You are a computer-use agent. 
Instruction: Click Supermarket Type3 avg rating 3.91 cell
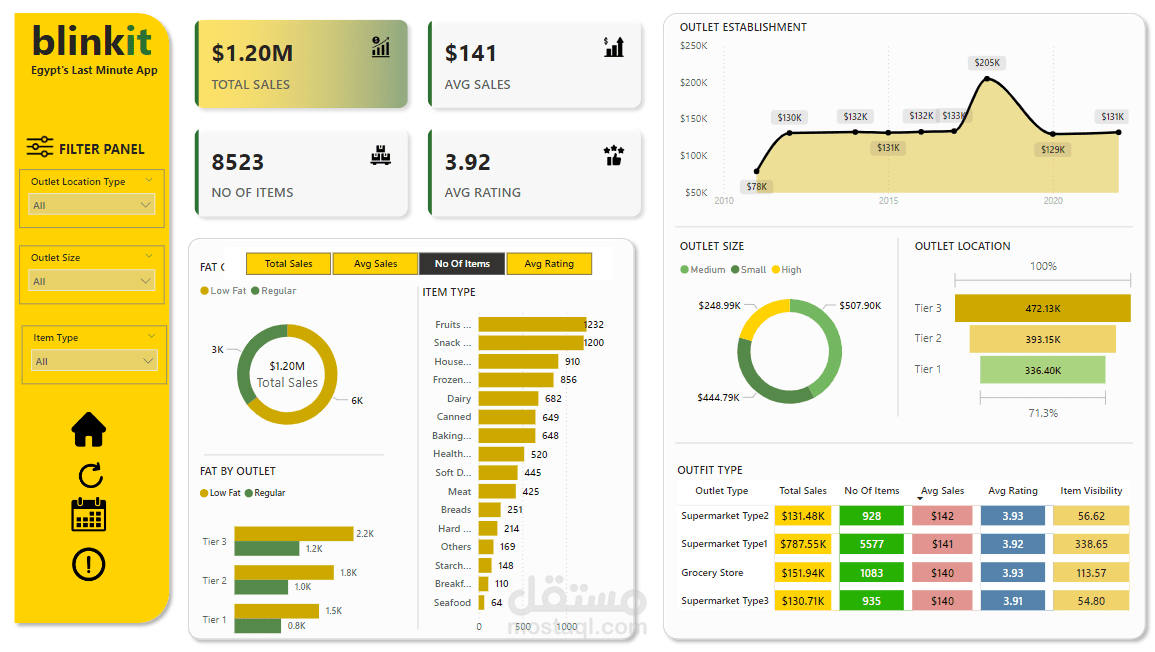pyautogui.click(x=1012, y=601)
